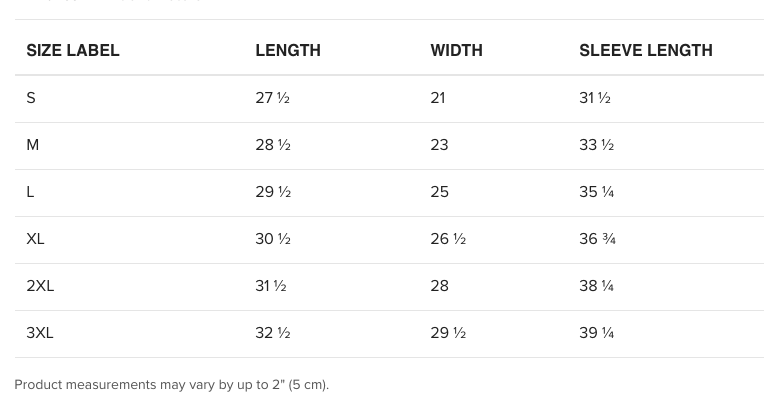Click the WIDTH column header
This screenshot has height=405, width=764.
click(x=457, y=50)
